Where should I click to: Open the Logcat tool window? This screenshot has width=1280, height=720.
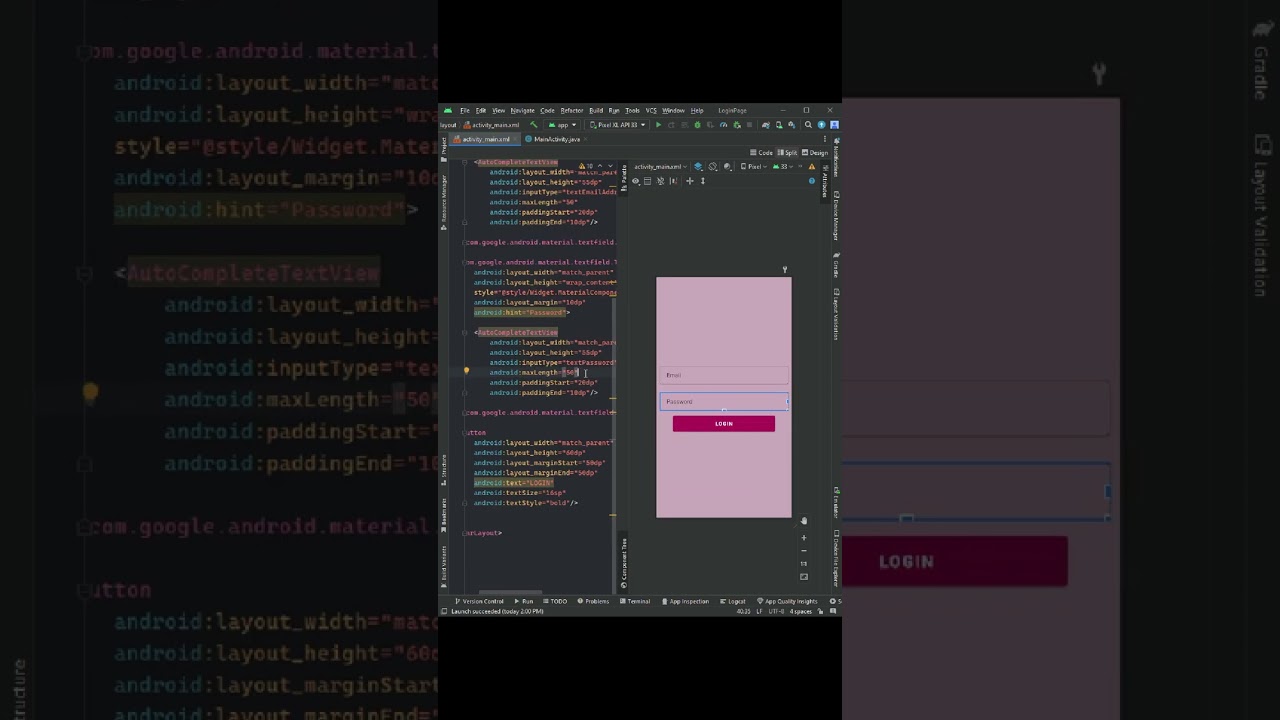733,601
